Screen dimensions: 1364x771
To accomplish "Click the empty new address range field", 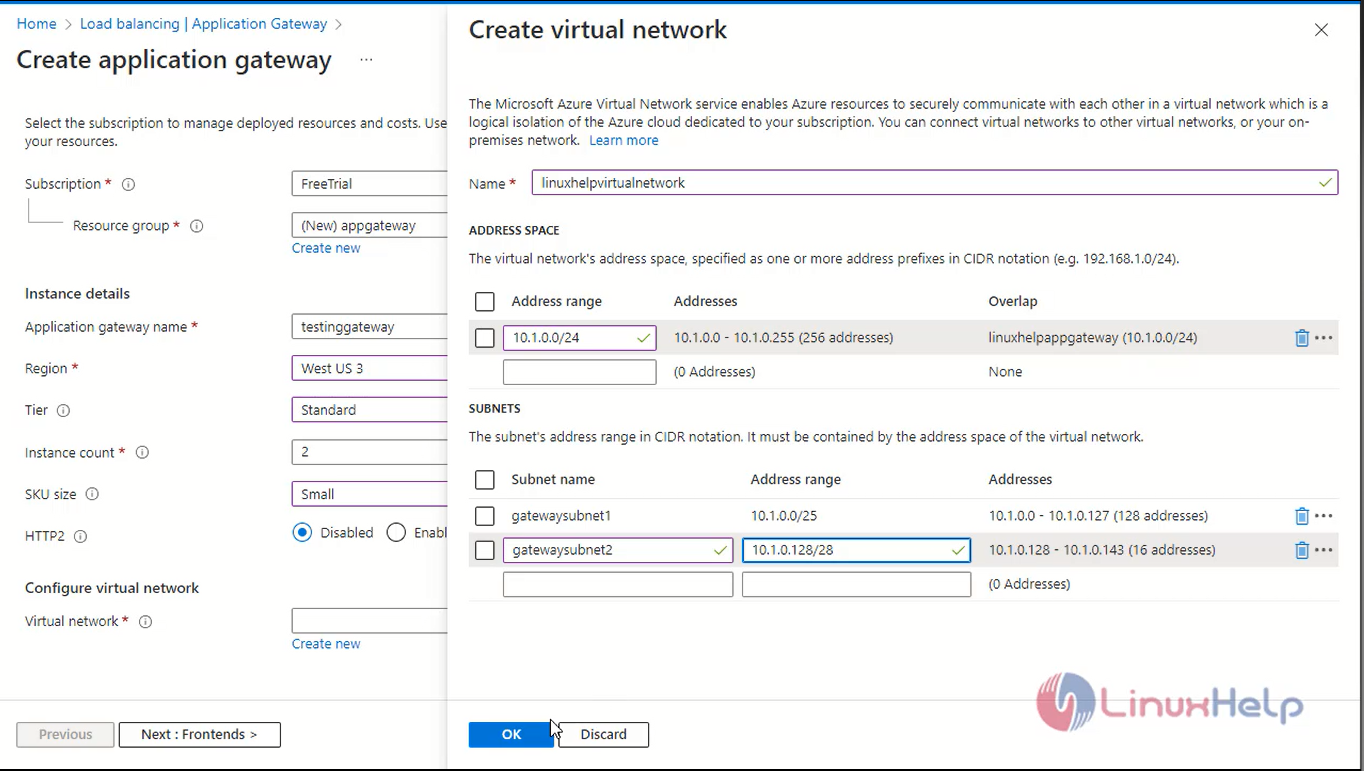I will (579, 372).
